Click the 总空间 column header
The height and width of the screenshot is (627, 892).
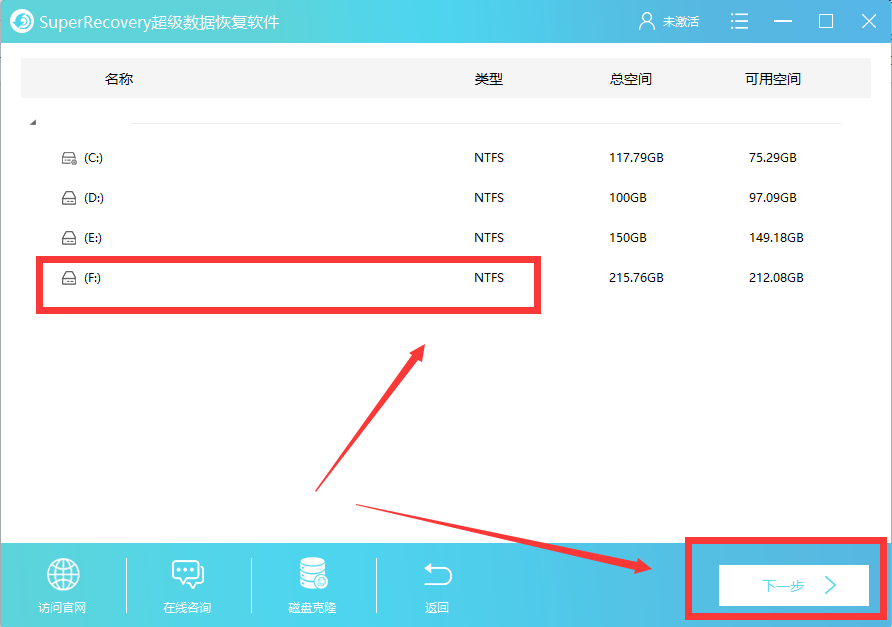pyautogui.click(x=630, y=79)
